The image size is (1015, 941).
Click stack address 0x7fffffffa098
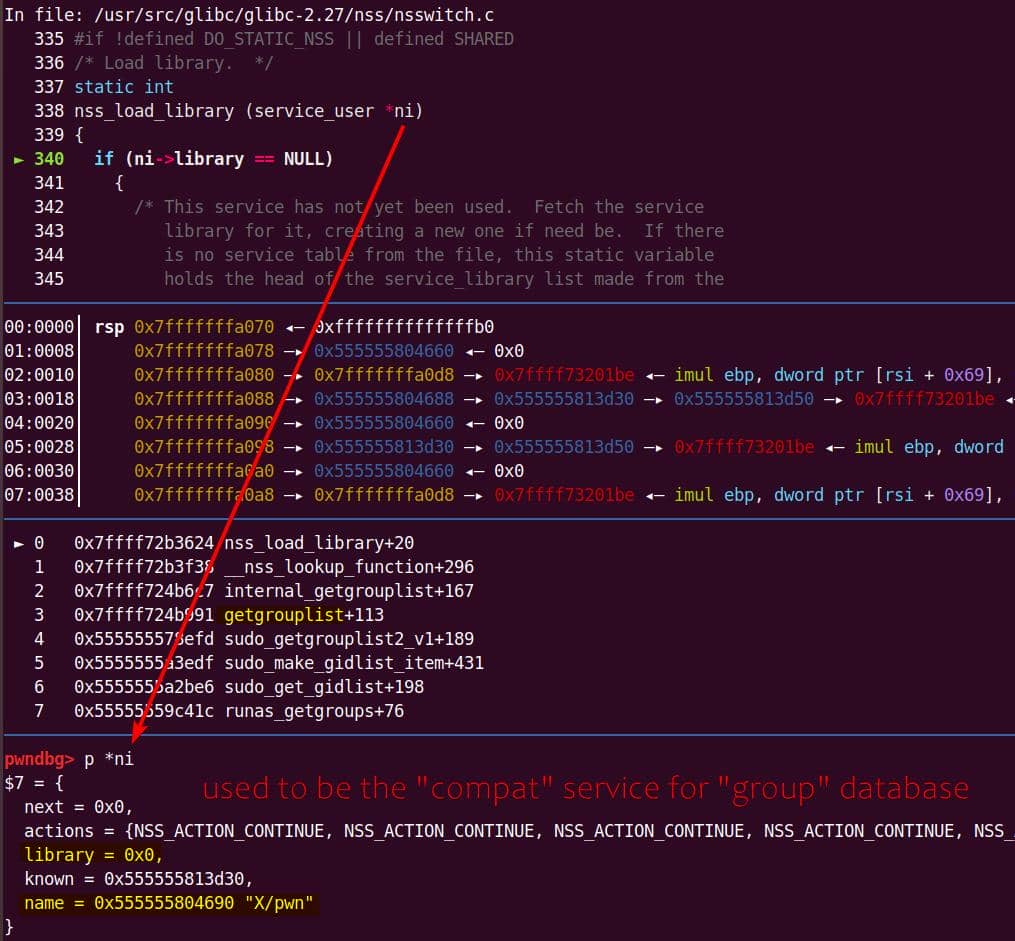click(204, 447)
